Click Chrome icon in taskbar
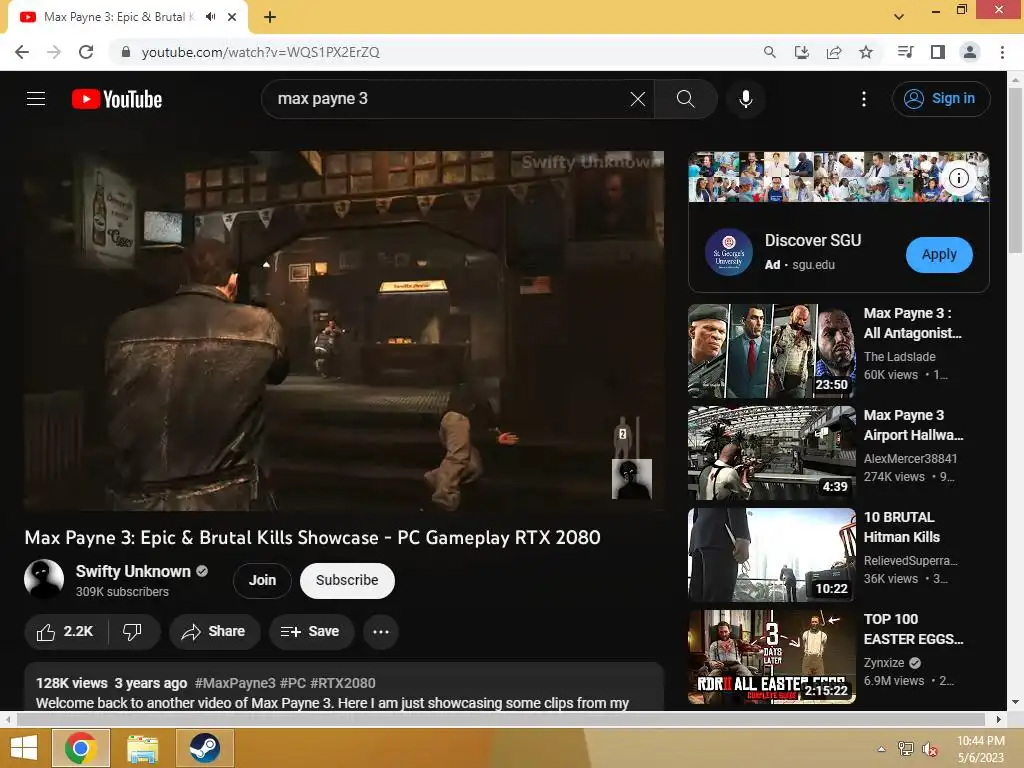Viewport: 1024px width, 768px height. (81, 748)
